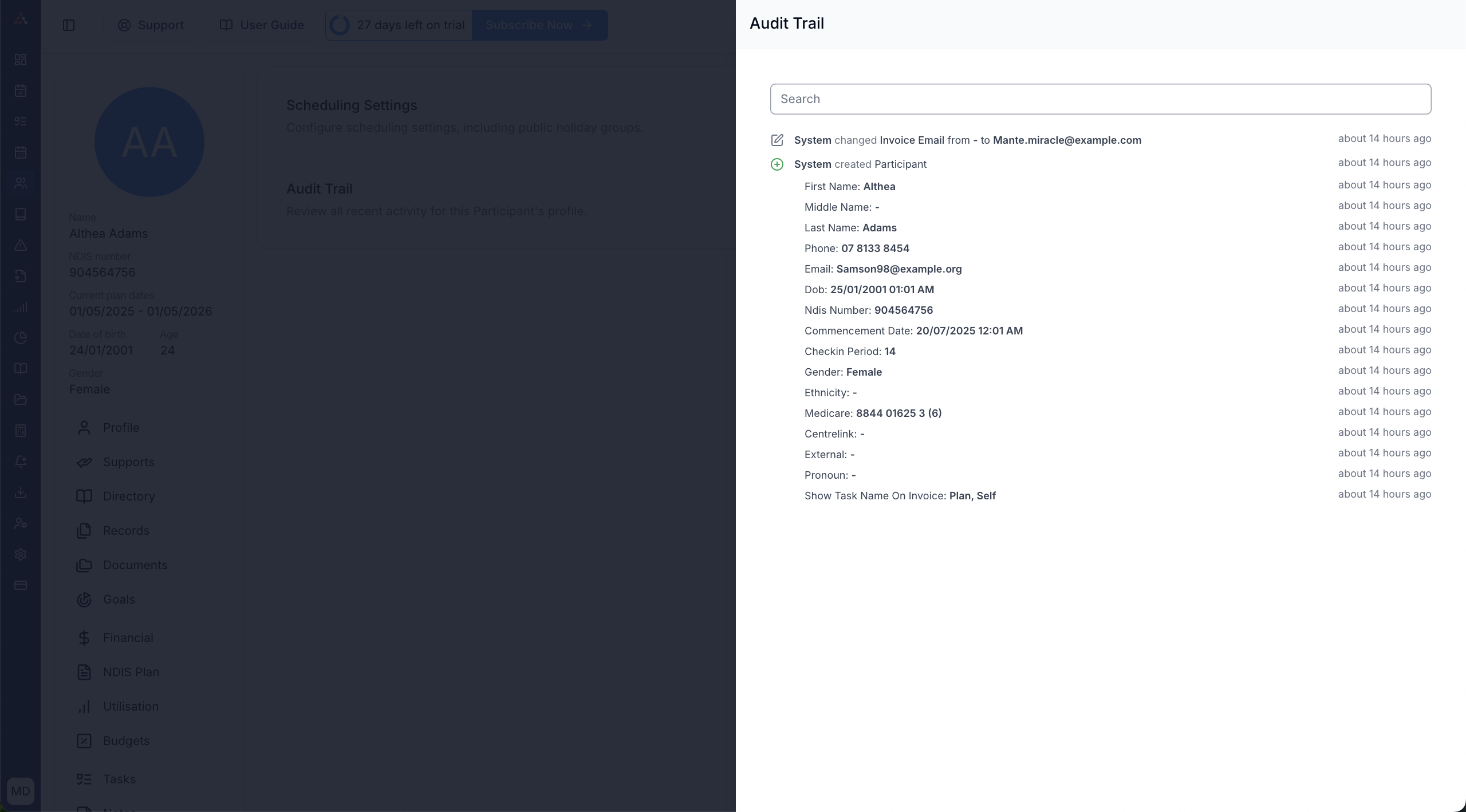The width and height of the screenshot is (1466, 812).
Task: Open the MD user avatar menu
Action: [x=21, y=791]
